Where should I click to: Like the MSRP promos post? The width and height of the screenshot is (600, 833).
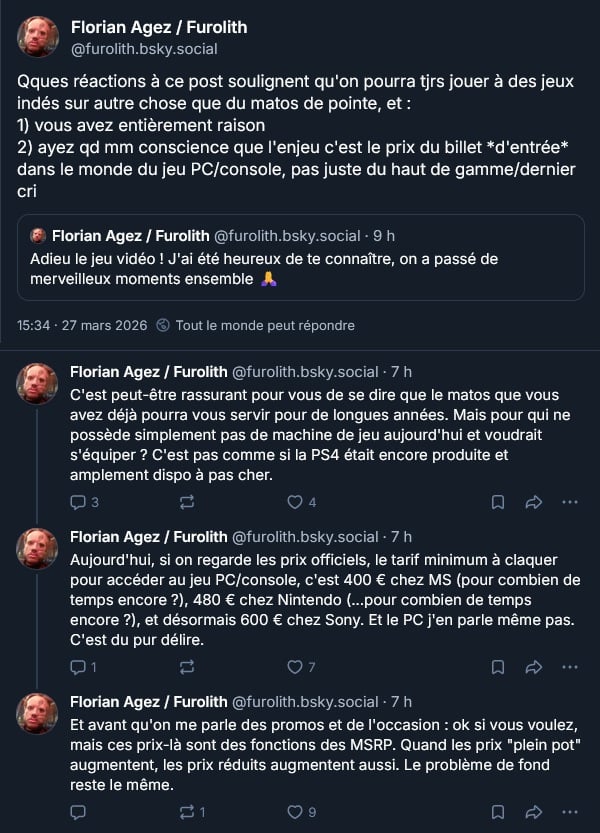point(294,812)
